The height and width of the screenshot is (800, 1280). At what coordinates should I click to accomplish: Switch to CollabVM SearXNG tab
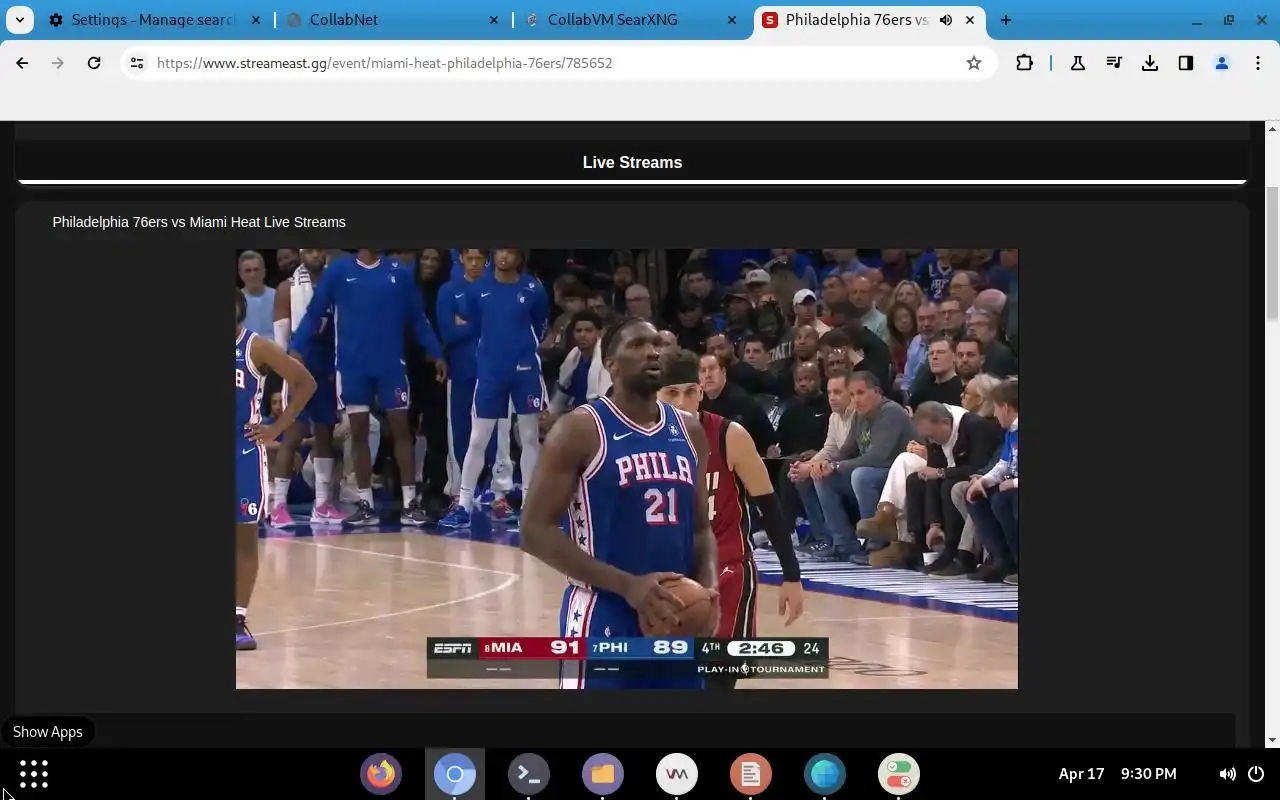pyautogui.click(x=632, y=20)
